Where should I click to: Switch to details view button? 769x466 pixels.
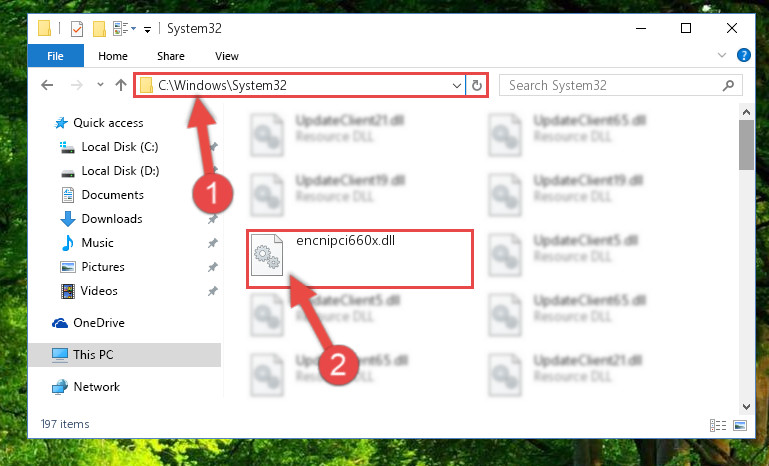point(718,425)
